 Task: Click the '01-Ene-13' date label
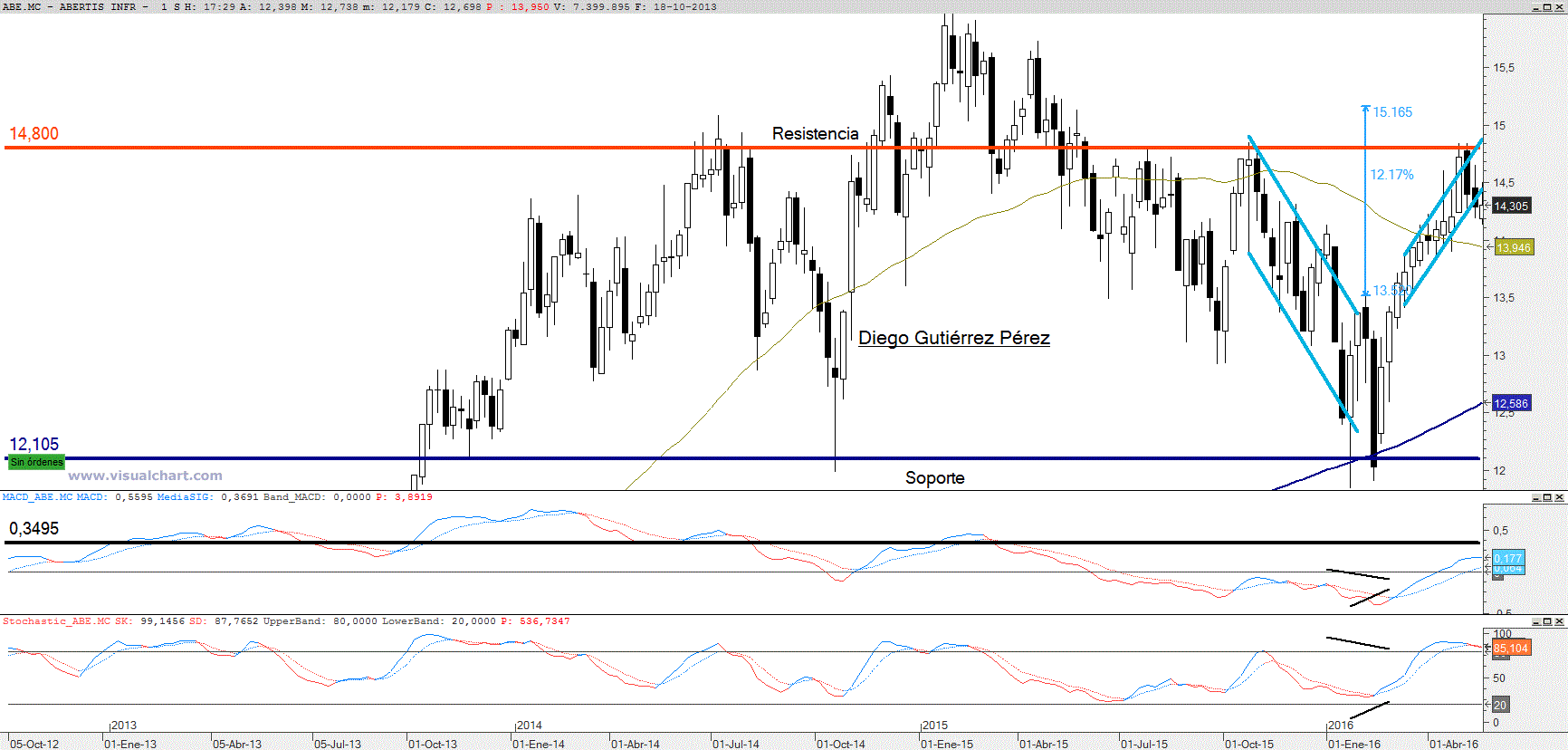(x=130, y=744)
